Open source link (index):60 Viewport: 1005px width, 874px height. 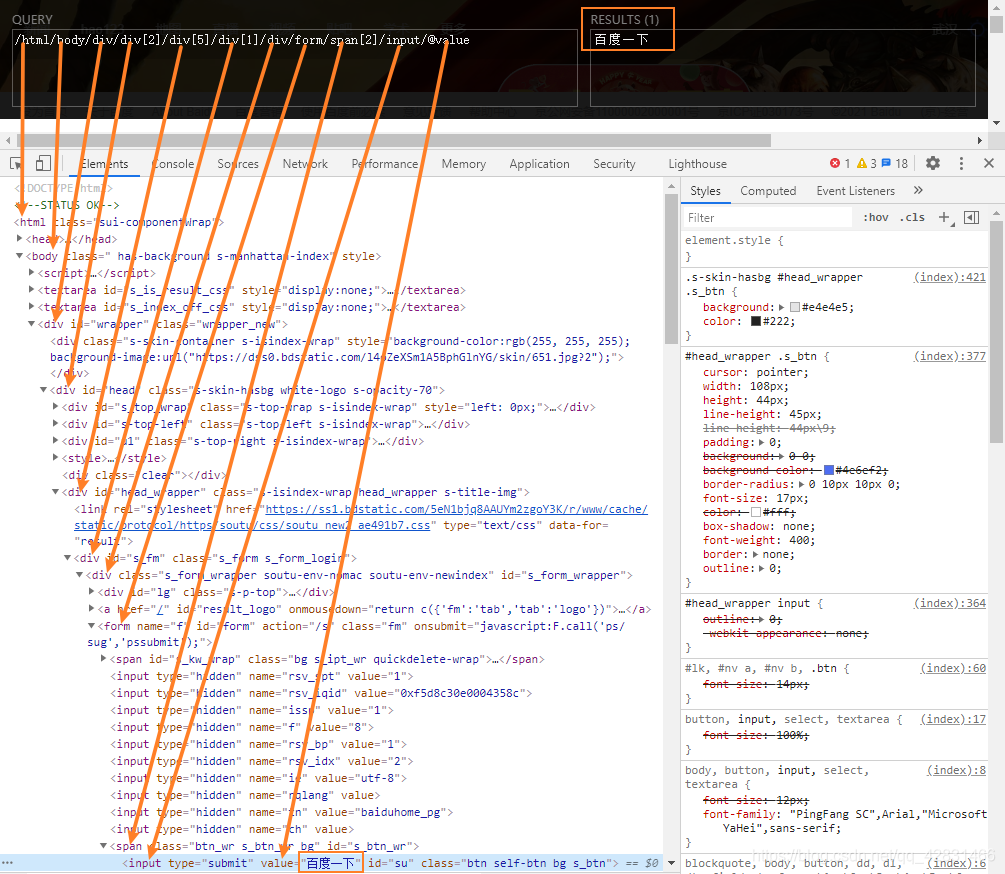tap(953, 668)
